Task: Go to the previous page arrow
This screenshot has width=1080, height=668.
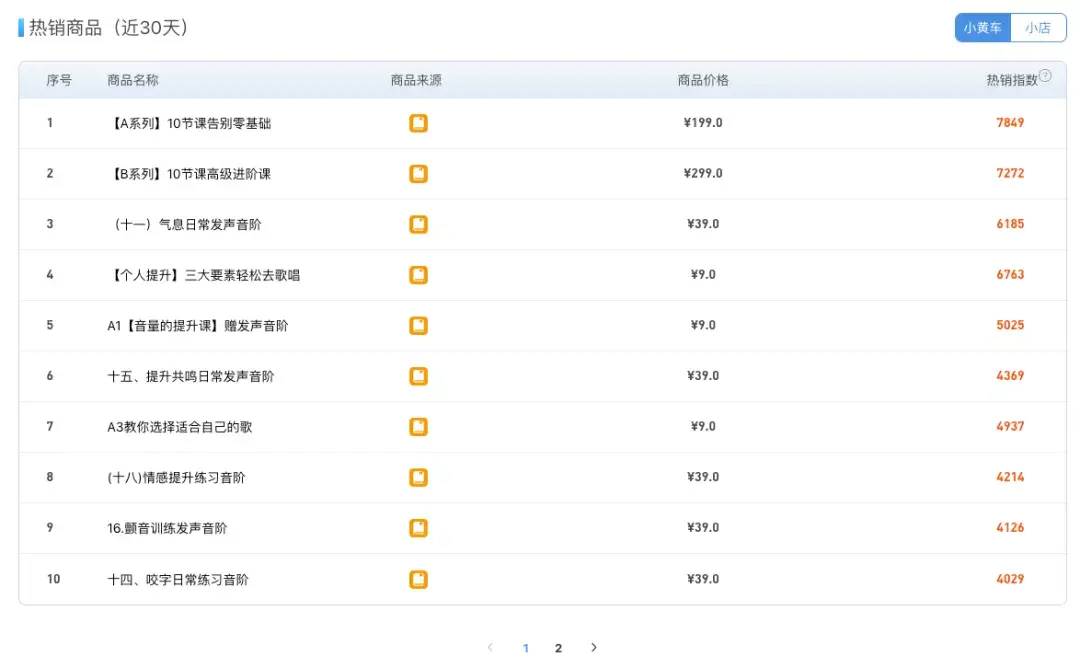Action: click(490, 648)
